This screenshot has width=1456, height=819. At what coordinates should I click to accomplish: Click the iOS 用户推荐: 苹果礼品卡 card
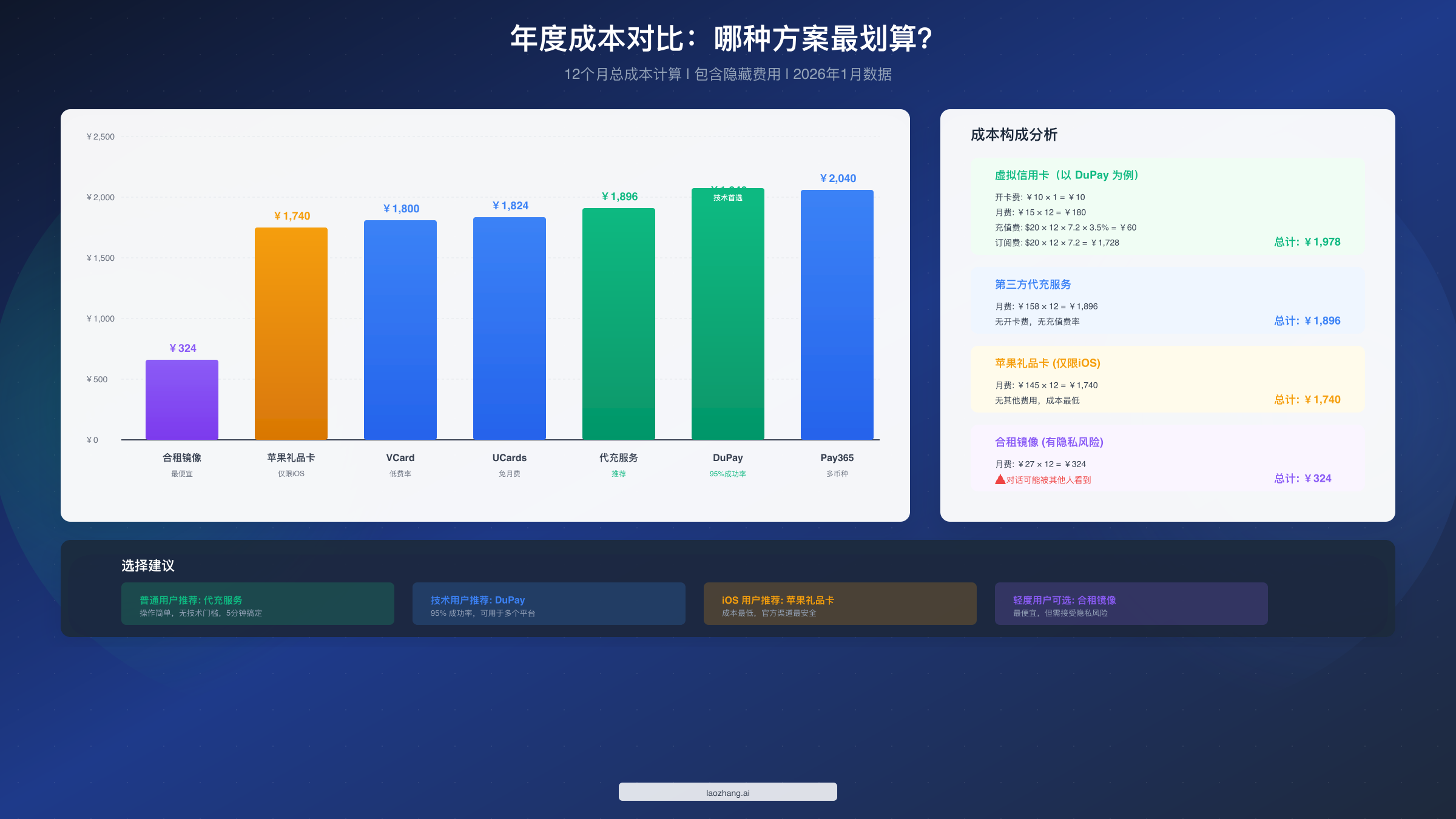[839, 603]
